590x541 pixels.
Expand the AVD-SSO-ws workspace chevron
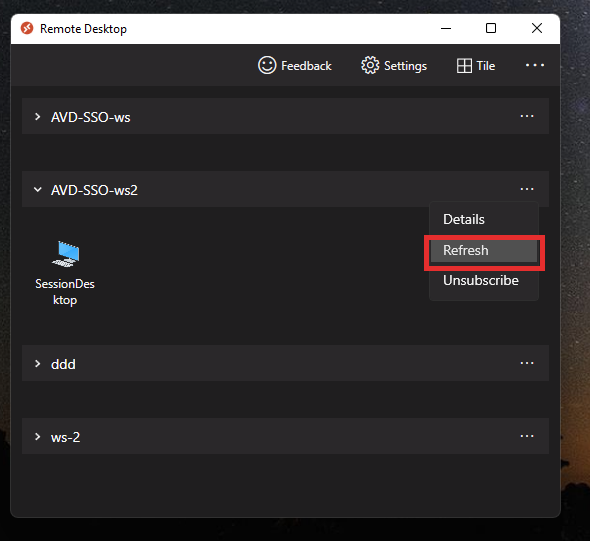tap(37, 117)
